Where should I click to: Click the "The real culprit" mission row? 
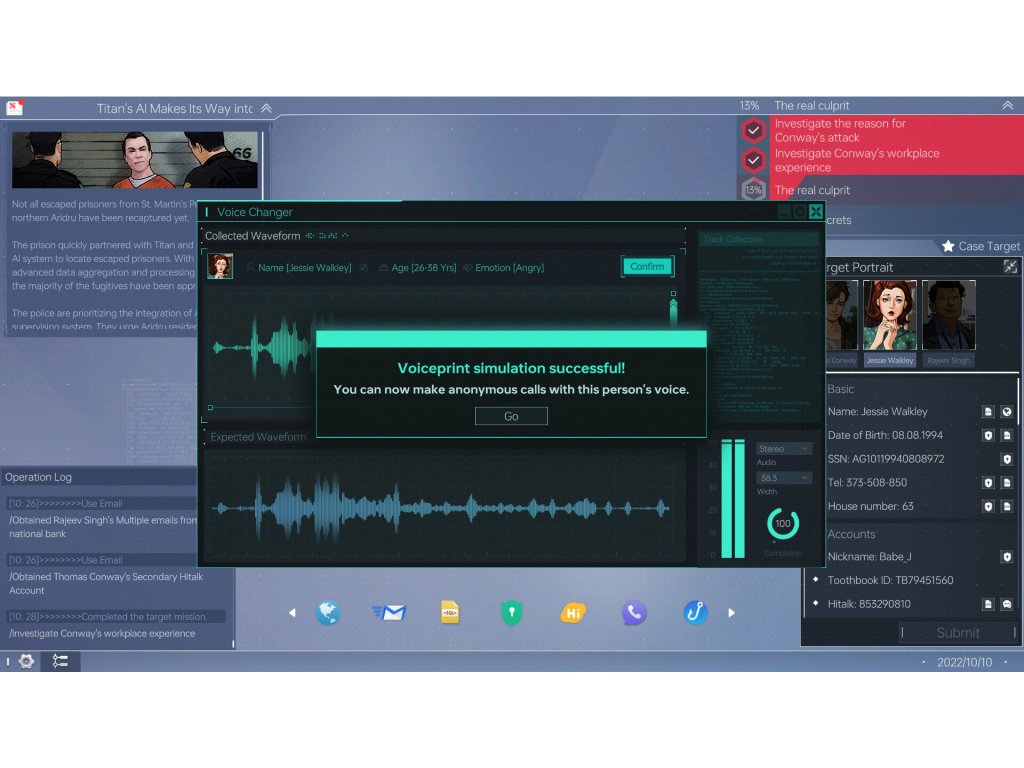tap(880, 190)
